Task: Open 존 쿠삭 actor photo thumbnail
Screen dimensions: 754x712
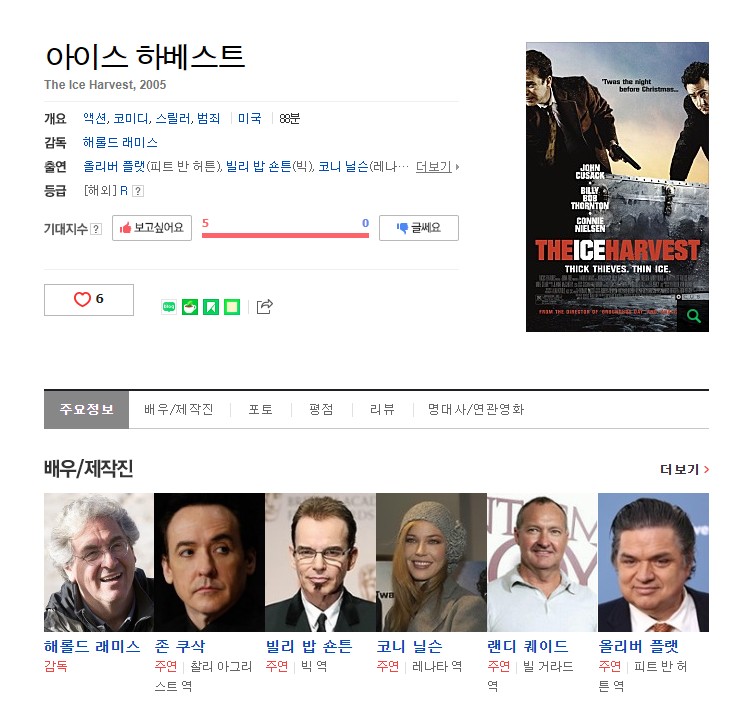Action: pyautogui.click(x=209, y=562)
